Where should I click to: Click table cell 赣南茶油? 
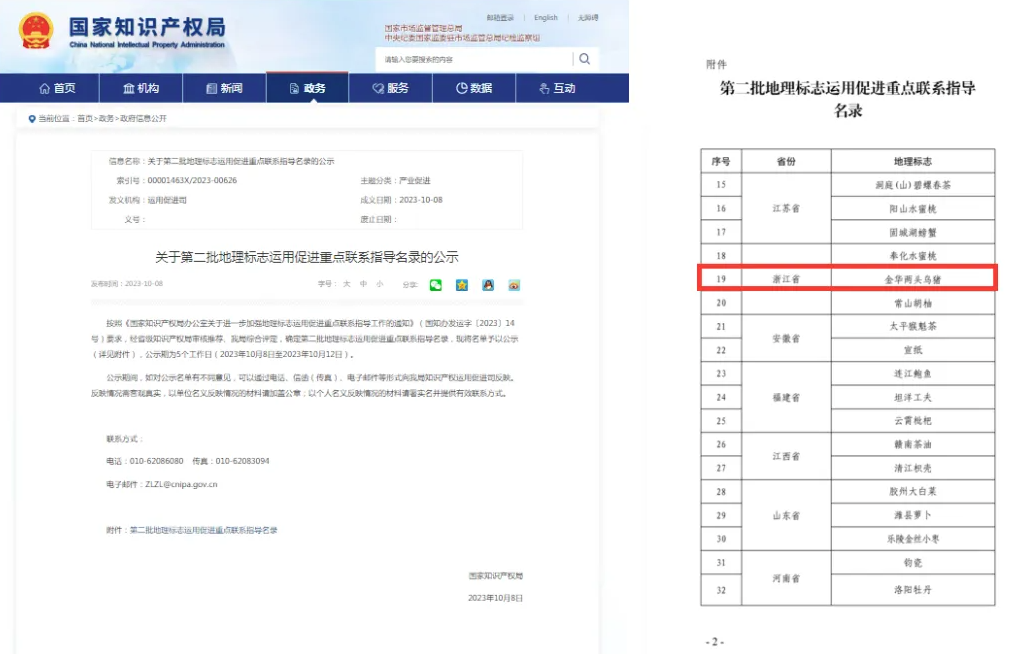pos(913,445)
